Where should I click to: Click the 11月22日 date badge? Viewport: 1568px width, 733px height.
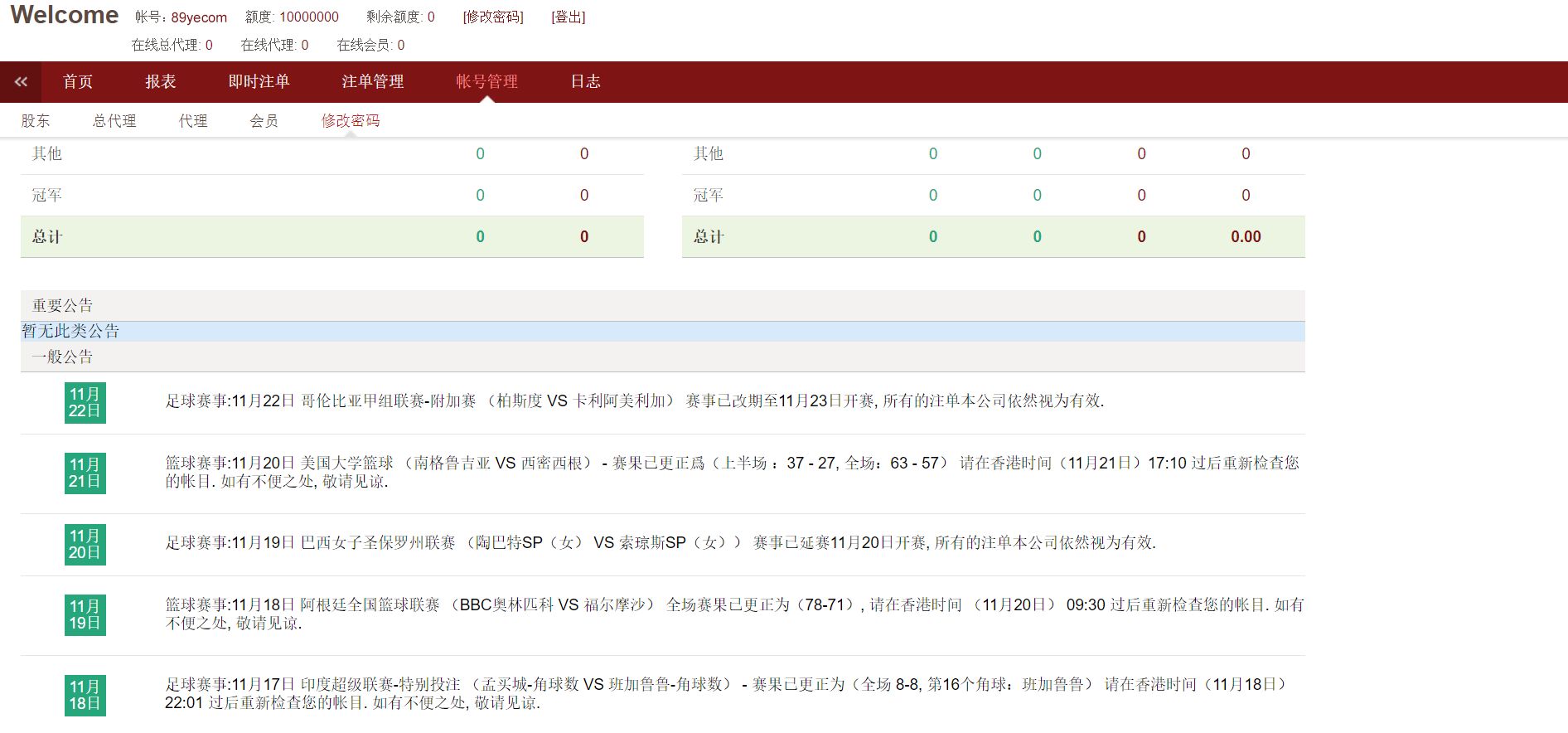coord(85,402)
